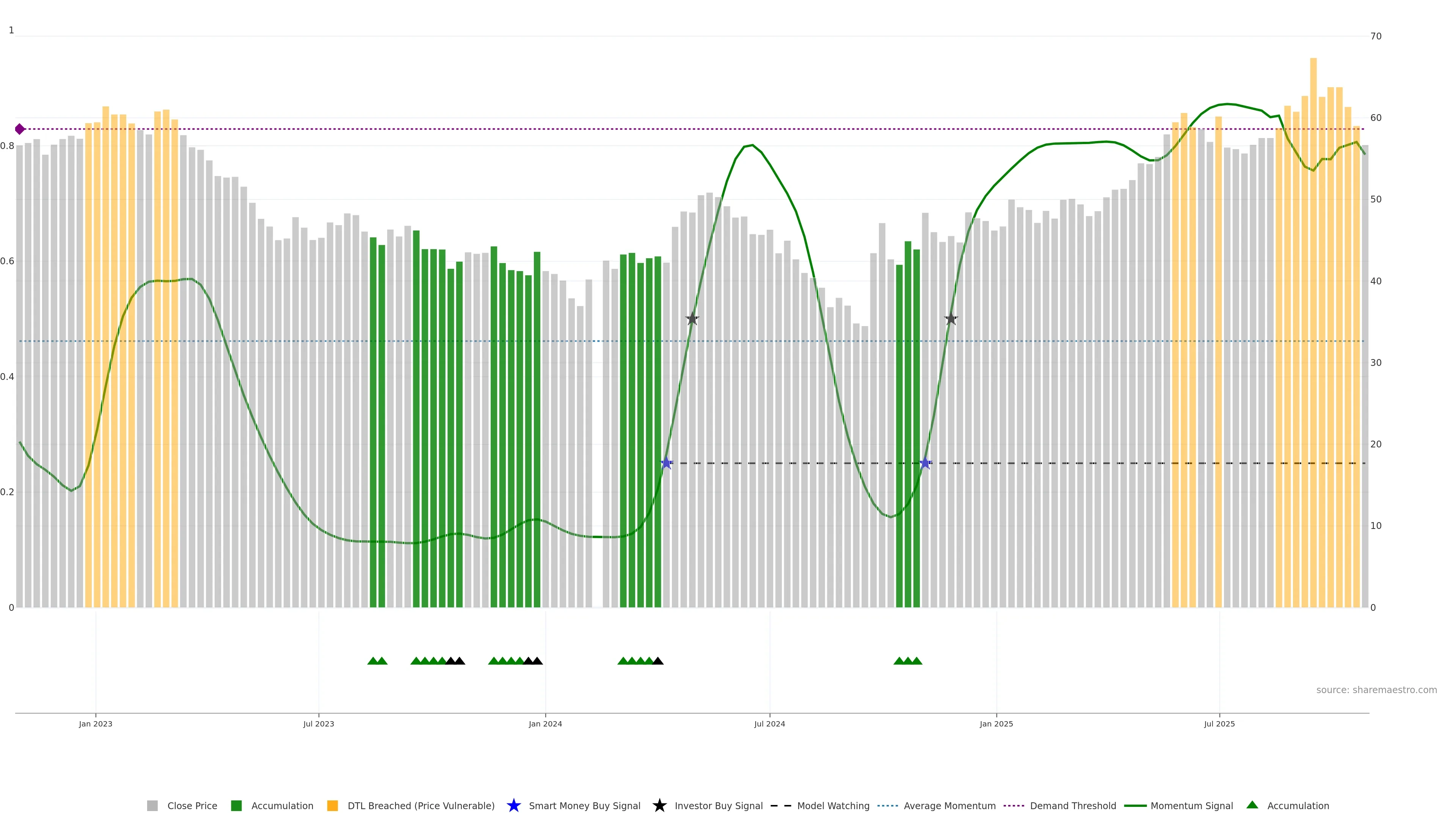Click the first blue Smart Money star

pyautogui.click(x=667, y=463)
